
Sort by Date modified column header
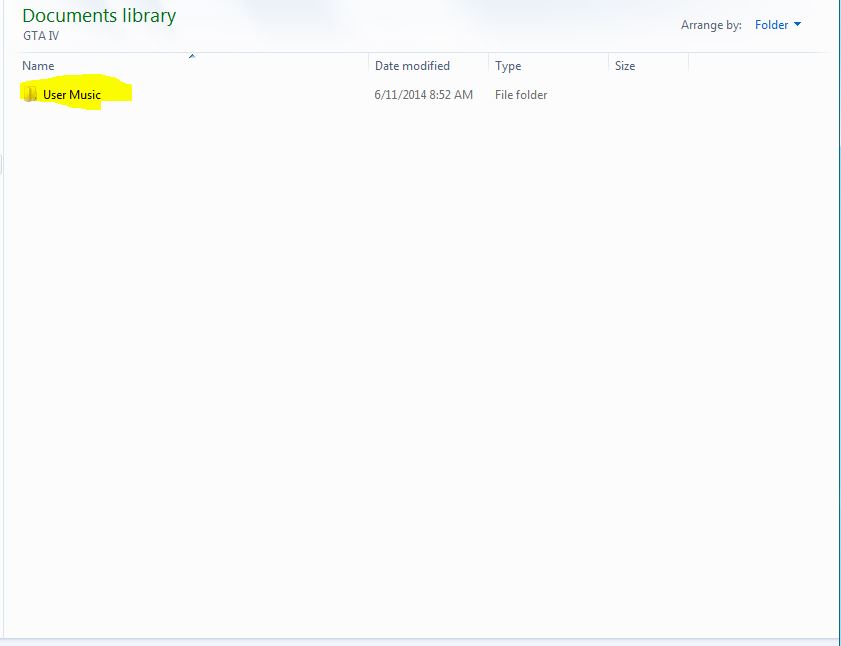(412, 65)
